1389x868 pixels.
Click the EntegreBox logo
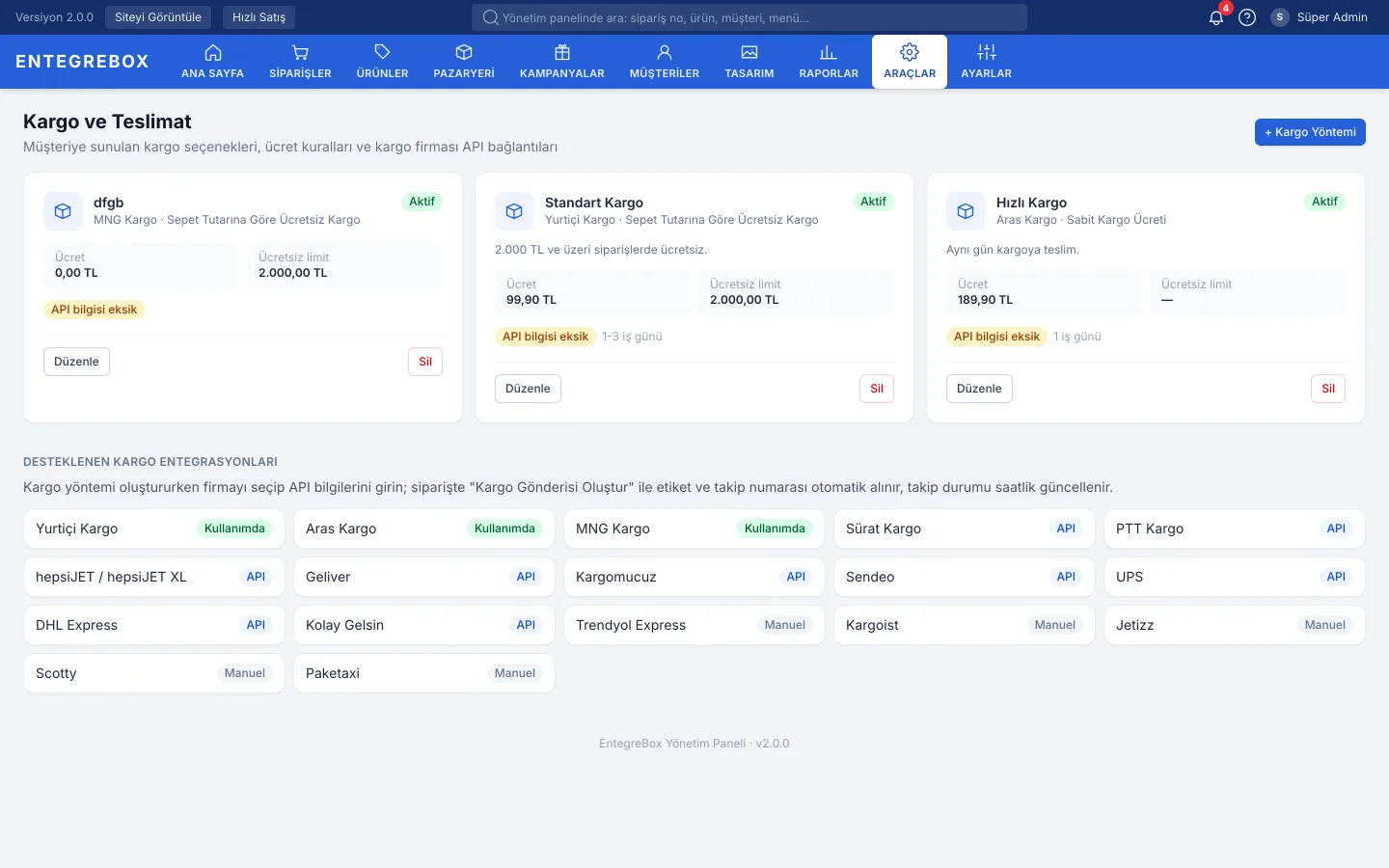pyautogui.click(x=82, y=62)
